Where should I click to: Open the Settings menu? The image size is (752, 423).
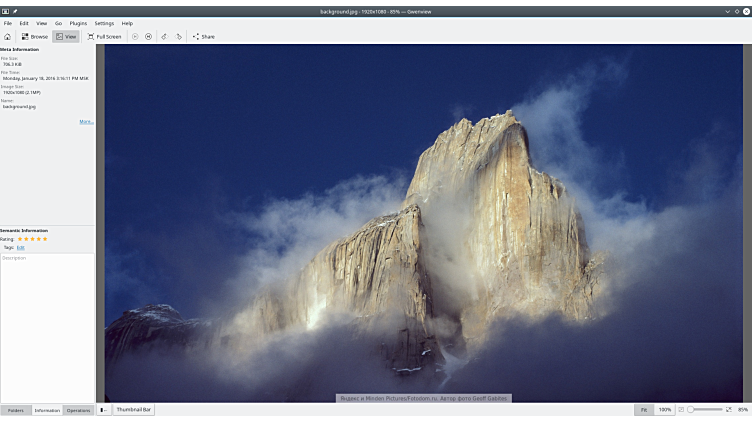[x=104, y=23]
